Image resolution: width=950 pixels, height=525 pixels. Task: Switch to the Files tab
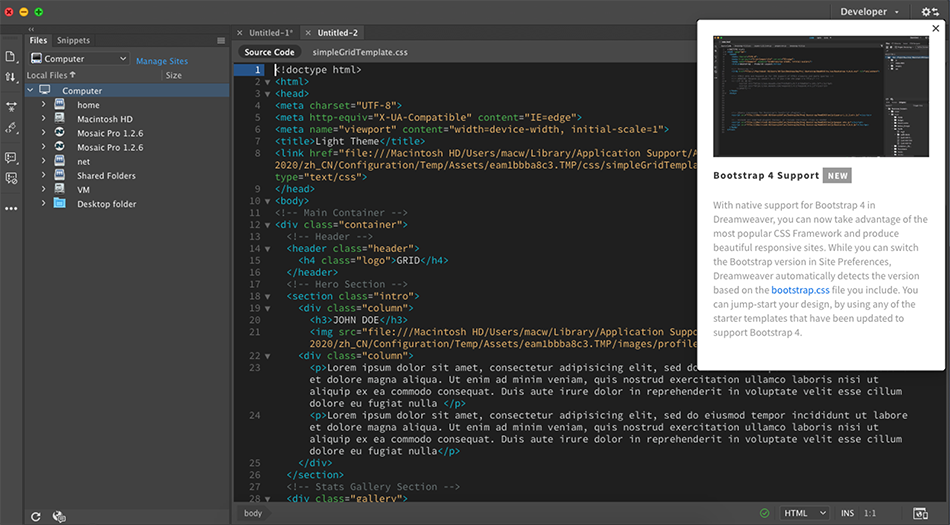point(38,40)
